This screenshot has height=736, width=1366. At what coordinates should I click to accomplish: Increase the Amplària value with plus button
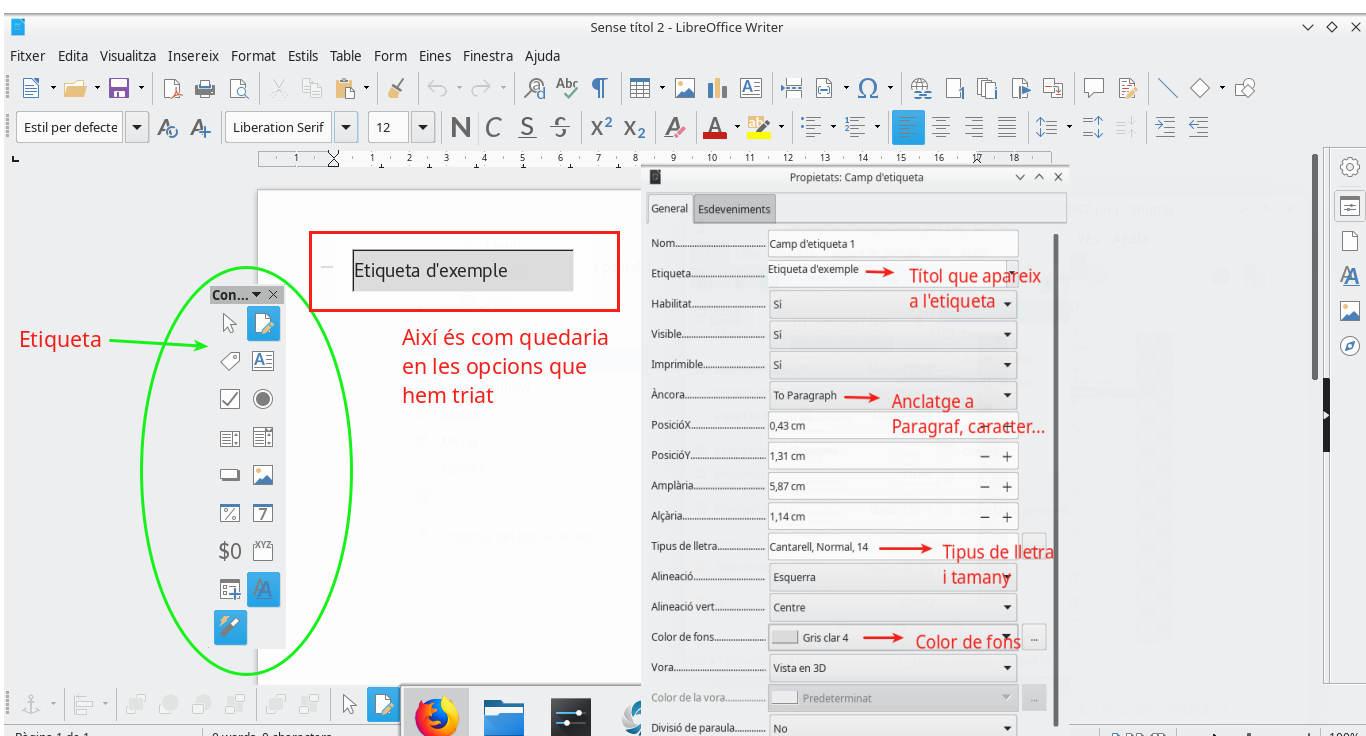tap(1007, 487)
